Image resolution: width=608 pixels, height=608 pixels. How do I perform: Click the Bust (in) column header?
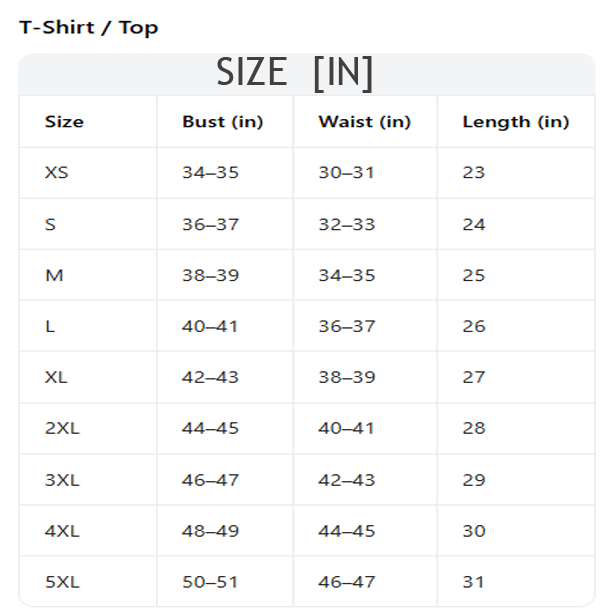(x=223, y=122)
